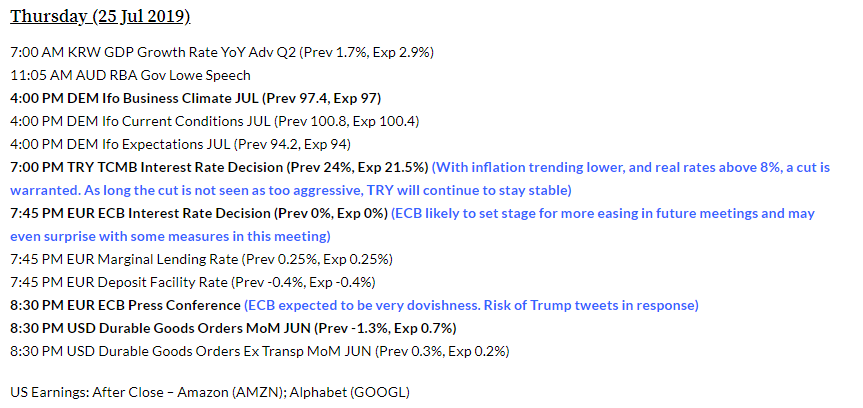Select the Ifo Business Climate JUL entry
Image resolution: width=863 pixels, height=408 pixels.
[x=195, y=98]
